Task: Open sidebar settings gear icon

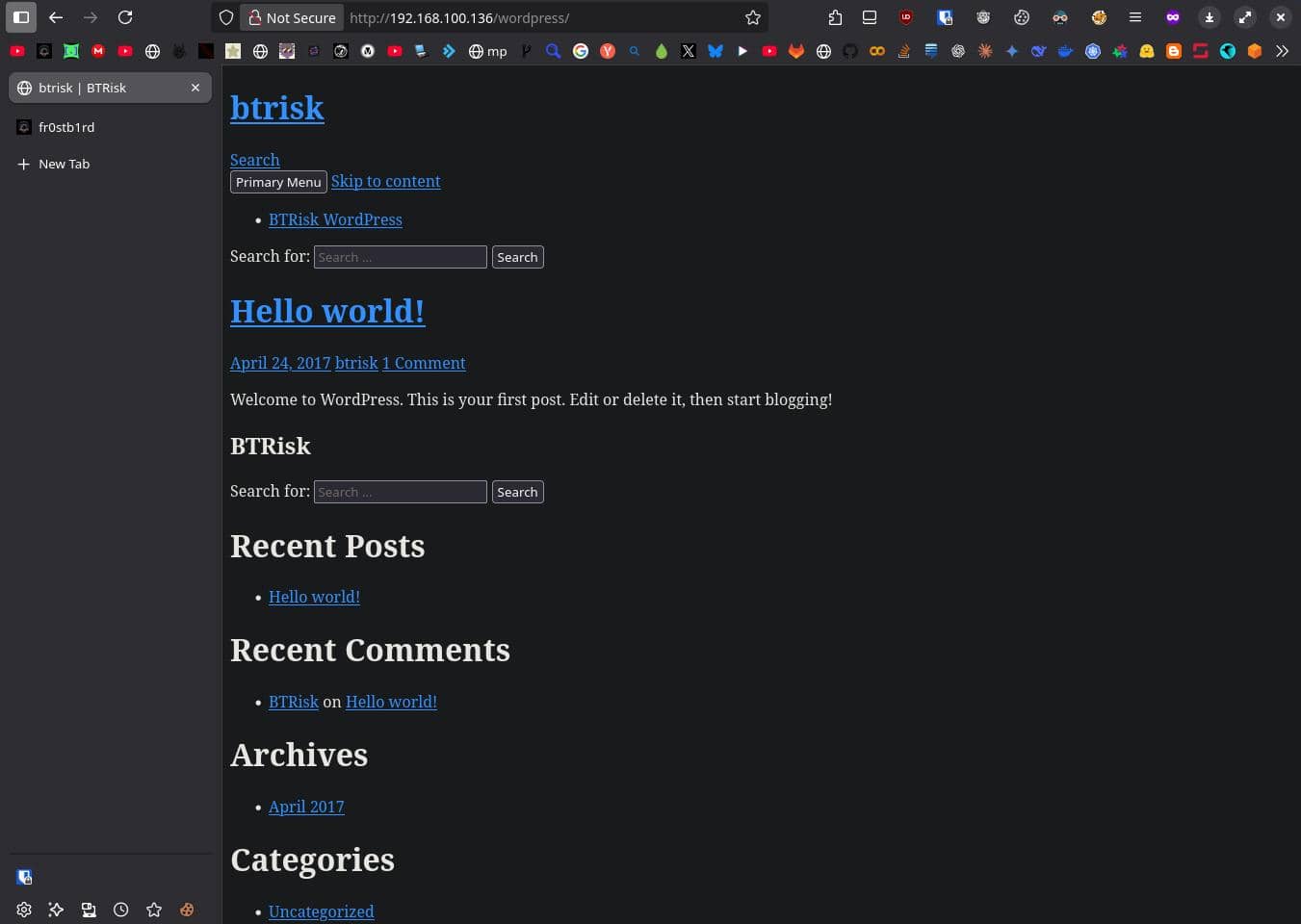Action: pos(24,910)
